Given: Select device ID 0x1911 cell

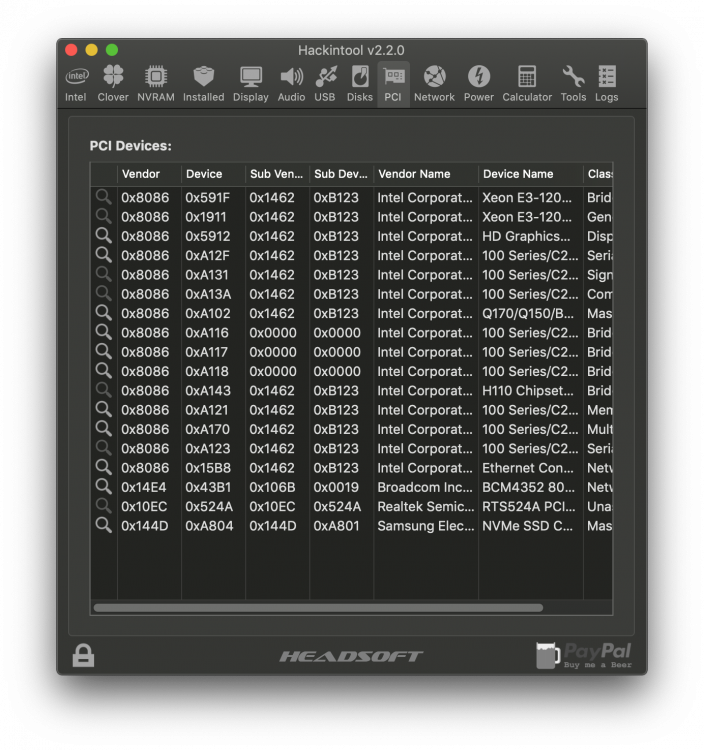Looking at the screenshot, I should click(206, 217).
